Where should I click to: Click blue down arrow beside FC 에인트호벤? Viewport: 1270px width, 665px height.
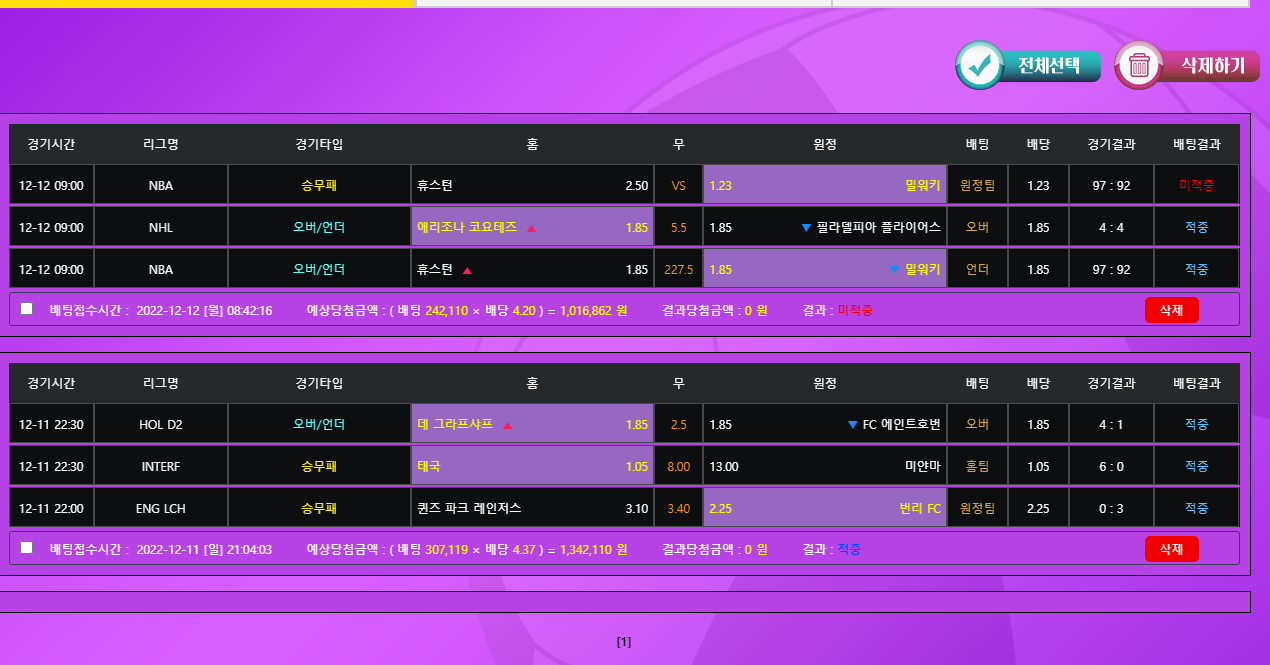pos(852,425)
